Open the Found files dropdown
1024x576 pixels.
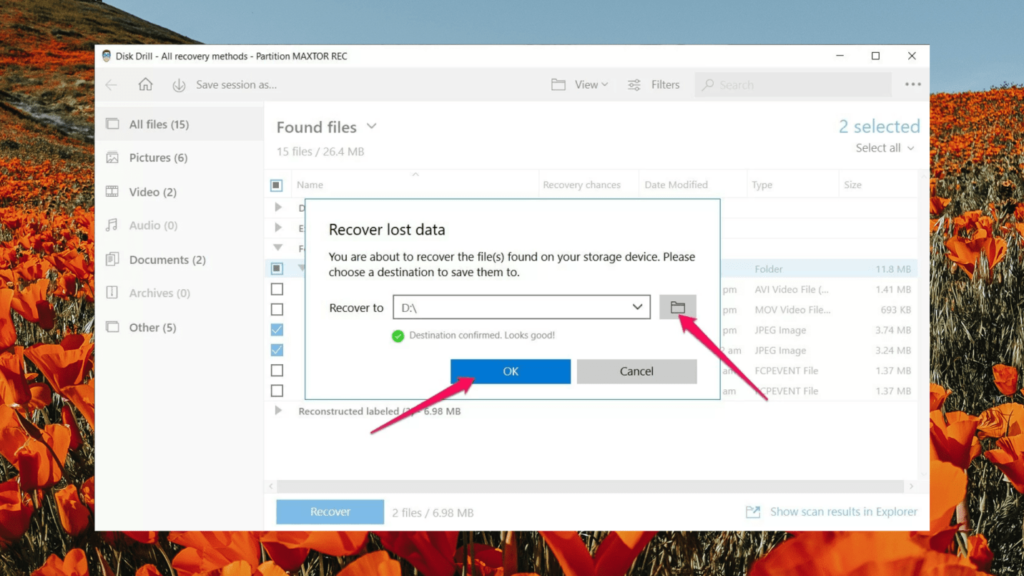[371, 127]
